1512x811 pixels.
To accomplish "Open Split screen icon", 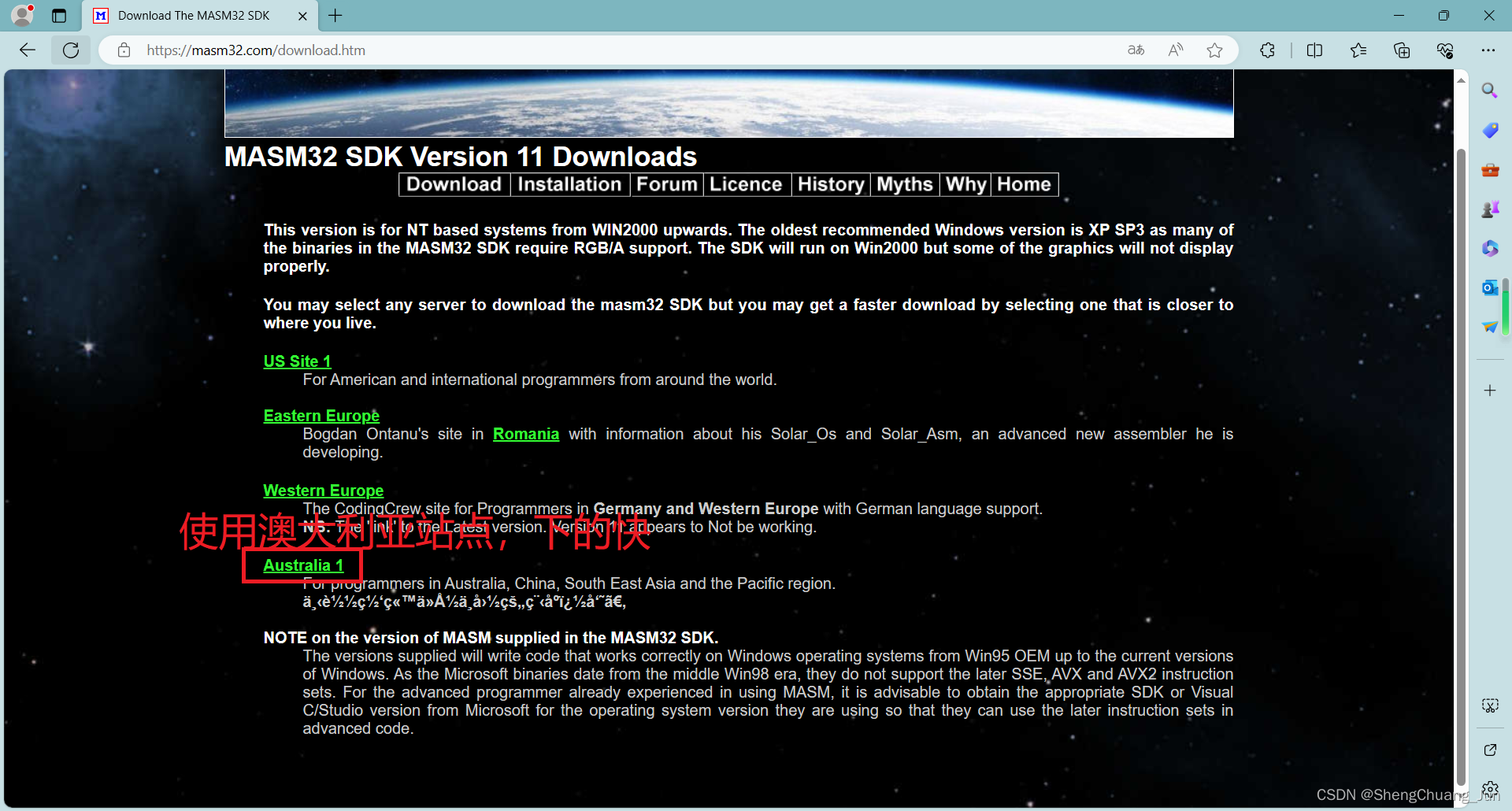I will 1314,50.
